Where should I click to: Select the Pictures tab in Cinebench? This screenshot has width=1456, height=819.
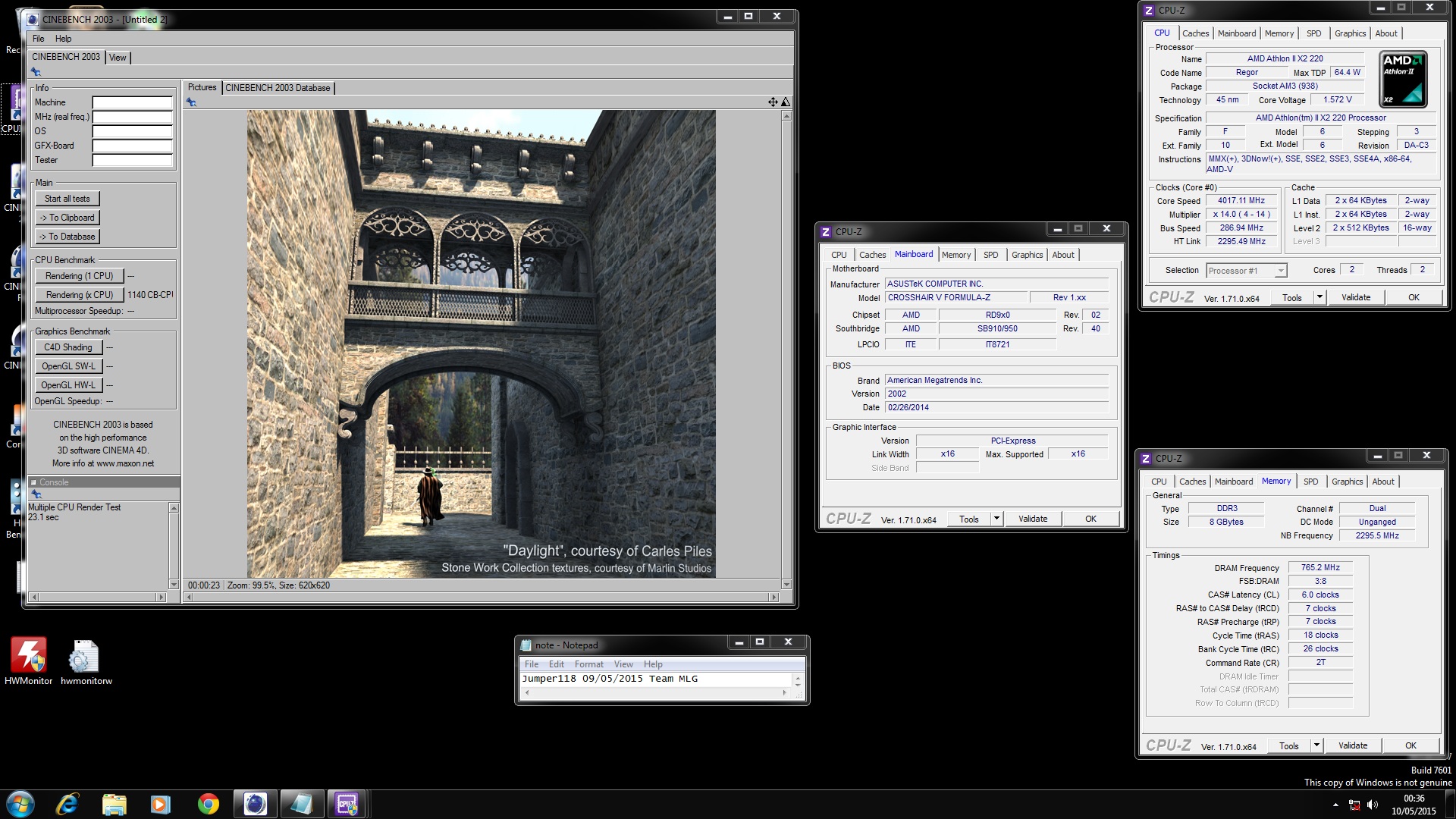click(202, 87)
